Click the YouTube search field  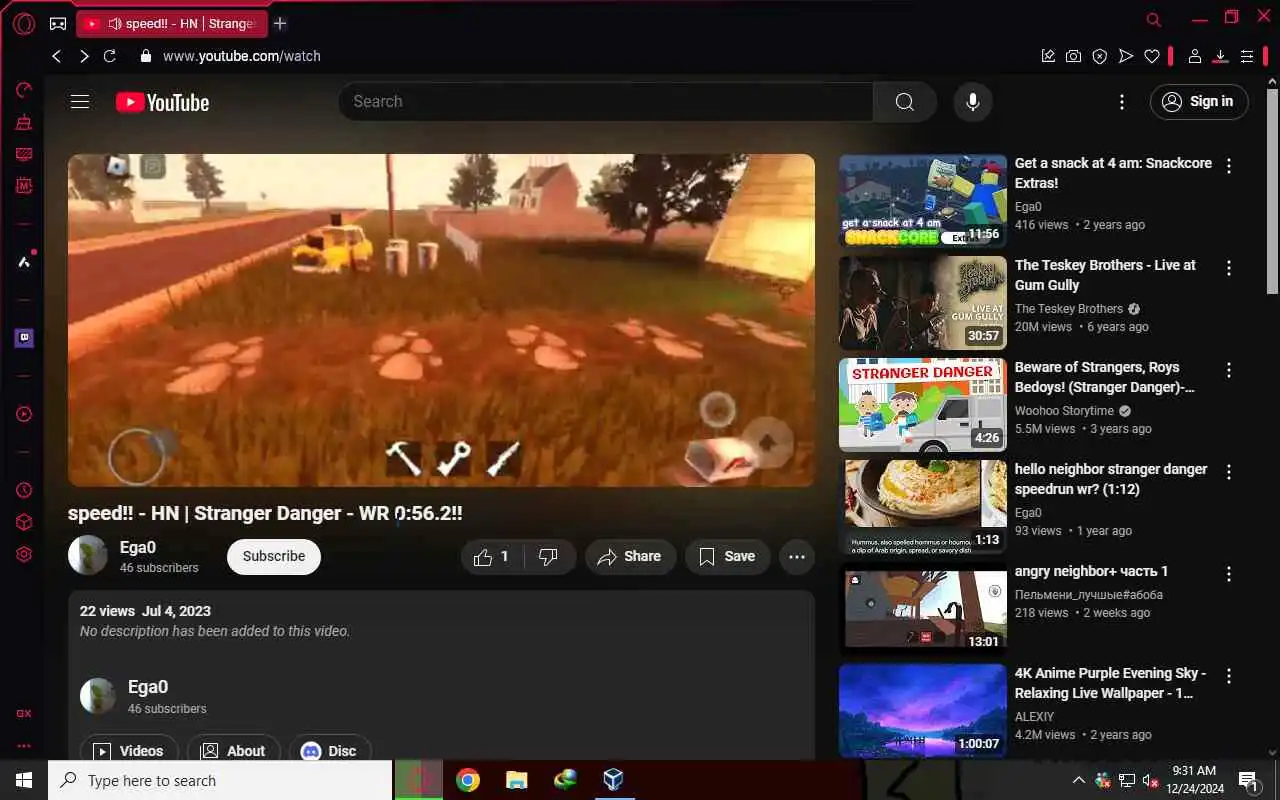point(606,101)
